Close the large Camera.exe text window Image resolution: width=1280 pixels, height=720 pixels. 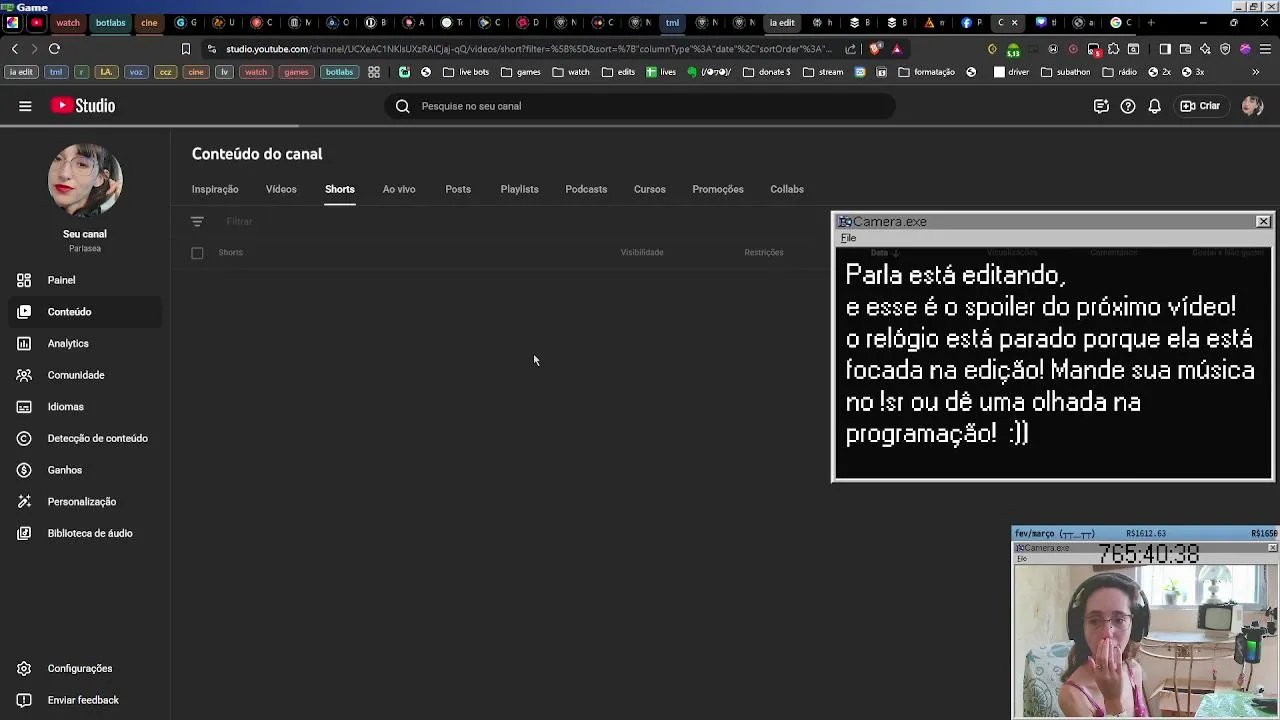pos(1263,221)
